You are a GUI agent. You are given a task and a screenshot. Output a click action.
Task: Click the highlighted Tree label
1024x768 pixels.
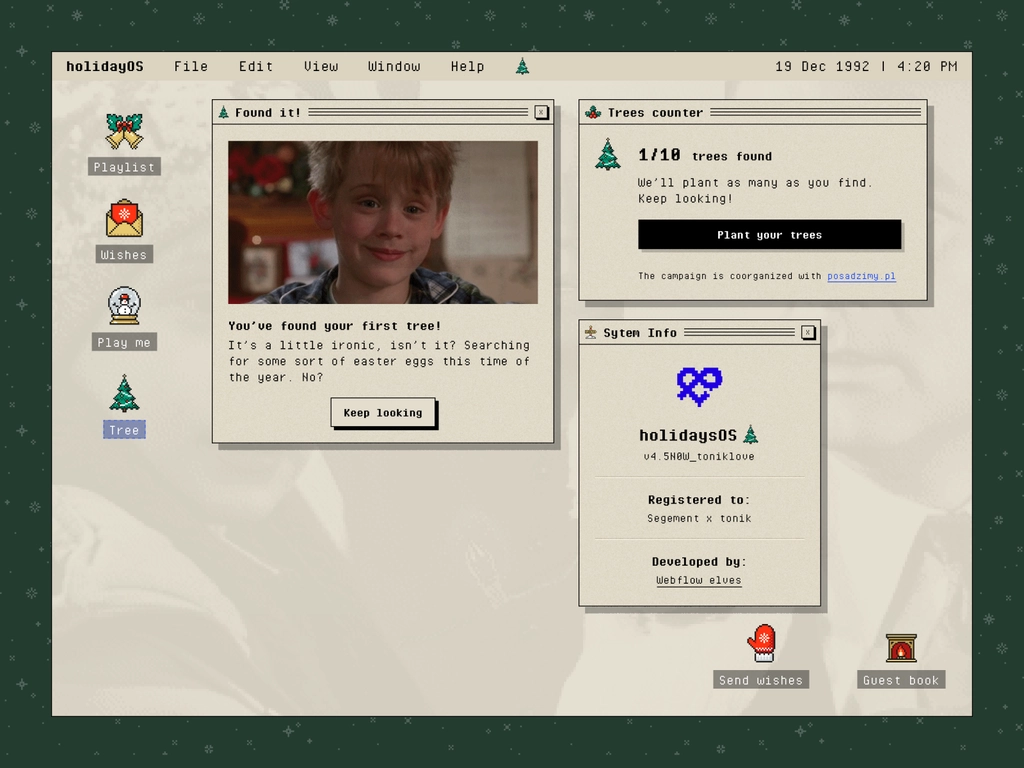coord(124,430)
